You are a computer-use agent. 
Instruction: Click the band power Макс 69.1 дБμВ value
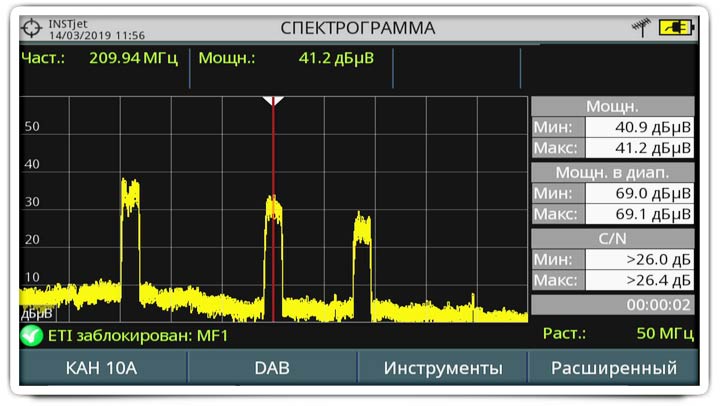pos(639,214)
